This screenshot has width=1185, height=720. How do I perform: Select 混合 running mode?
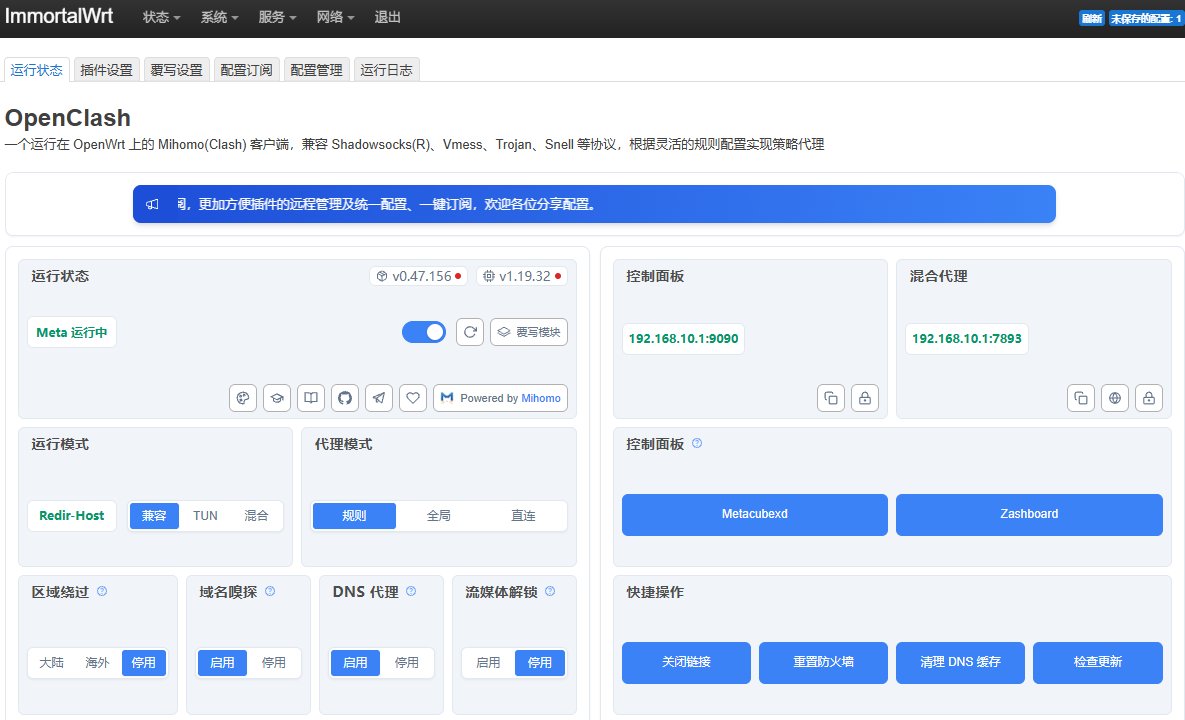pyautogui.click(x=256, y=515)
